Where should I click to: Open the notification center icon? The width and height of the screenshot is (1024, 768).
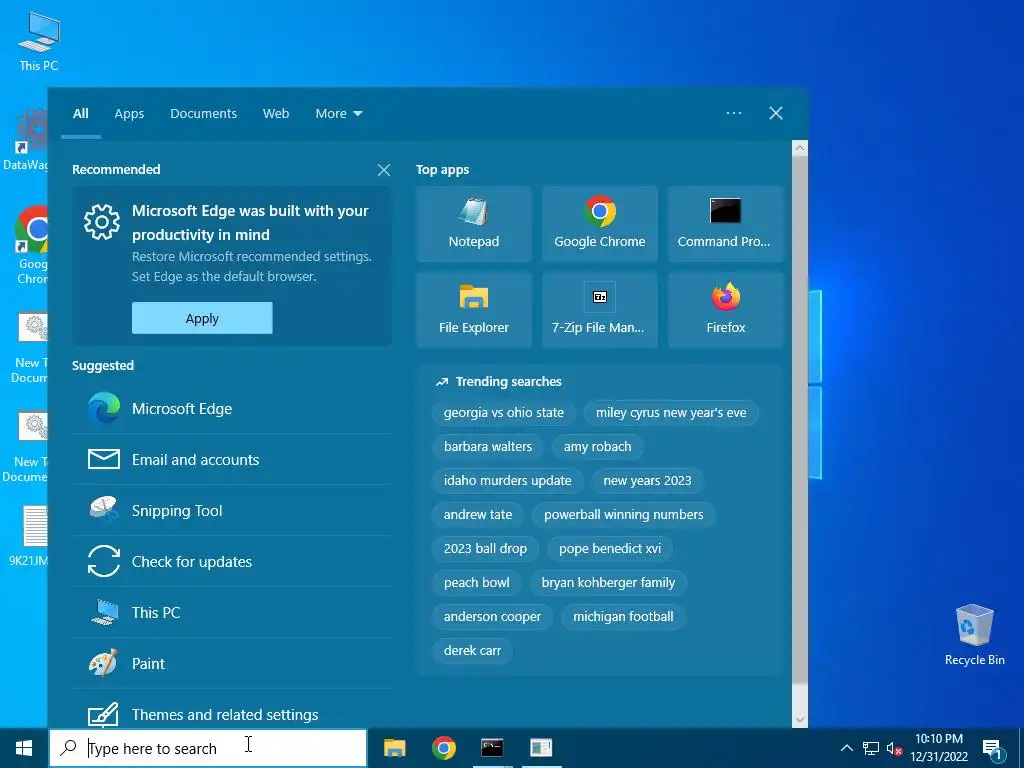(993, 749)
